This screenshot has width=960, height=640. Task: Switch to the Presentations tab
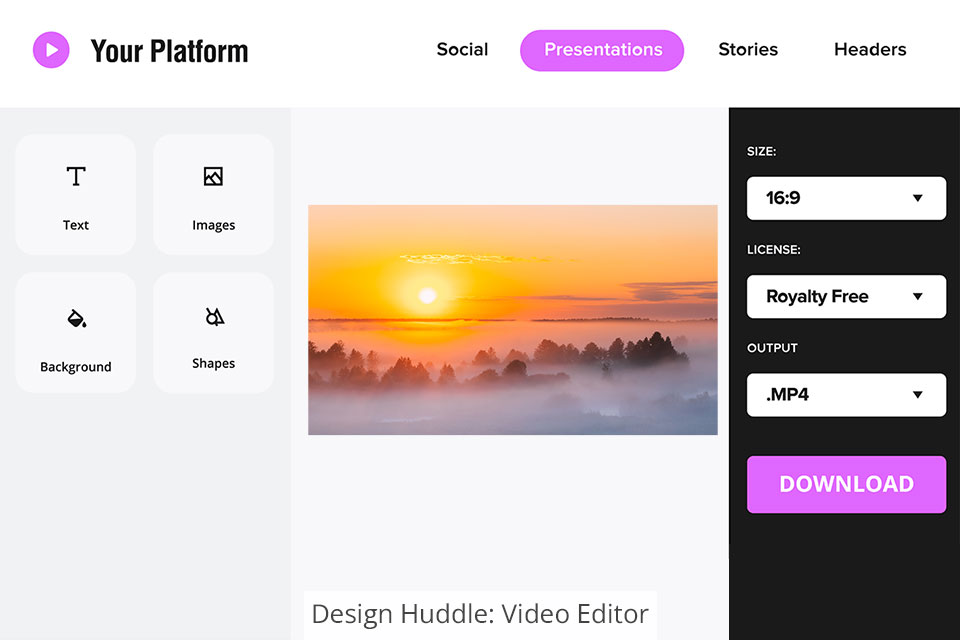tap(602, 50)
